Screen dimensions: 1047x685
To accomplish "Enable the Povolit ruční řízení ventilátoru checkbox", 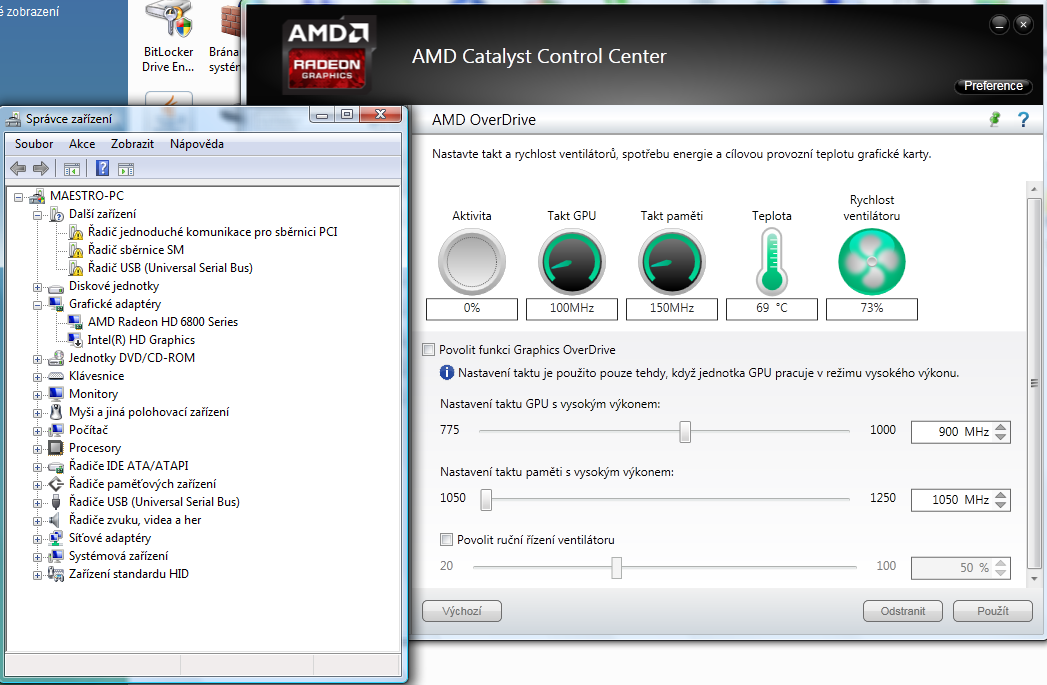I will click(x=446, y=539).
